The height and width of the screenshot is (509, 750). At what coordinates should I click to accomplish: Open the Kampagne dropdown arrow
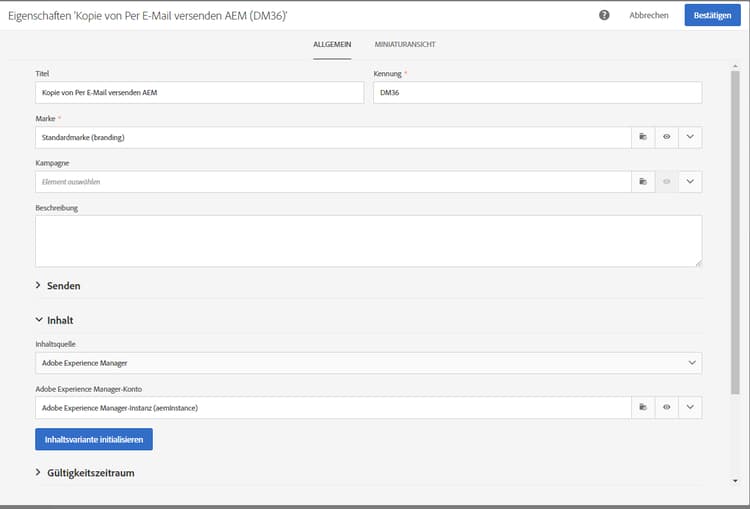(x=690, y=182)
